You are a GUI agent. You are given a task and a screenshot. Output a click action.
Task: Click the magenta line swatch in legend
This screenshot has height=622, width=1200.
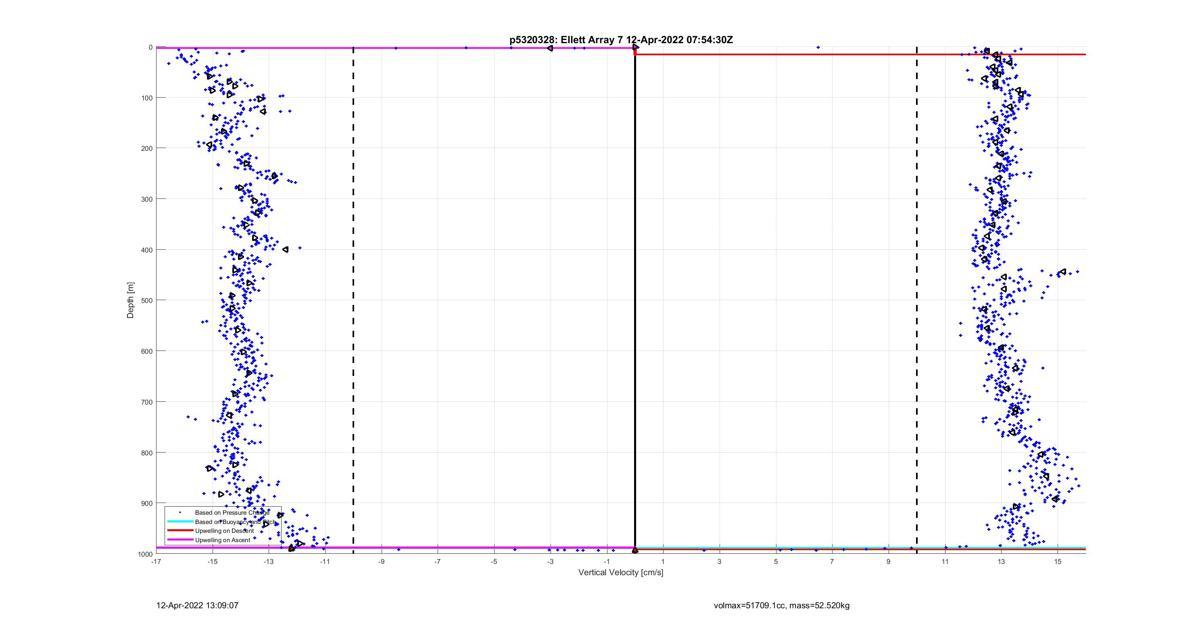[179, 540]
